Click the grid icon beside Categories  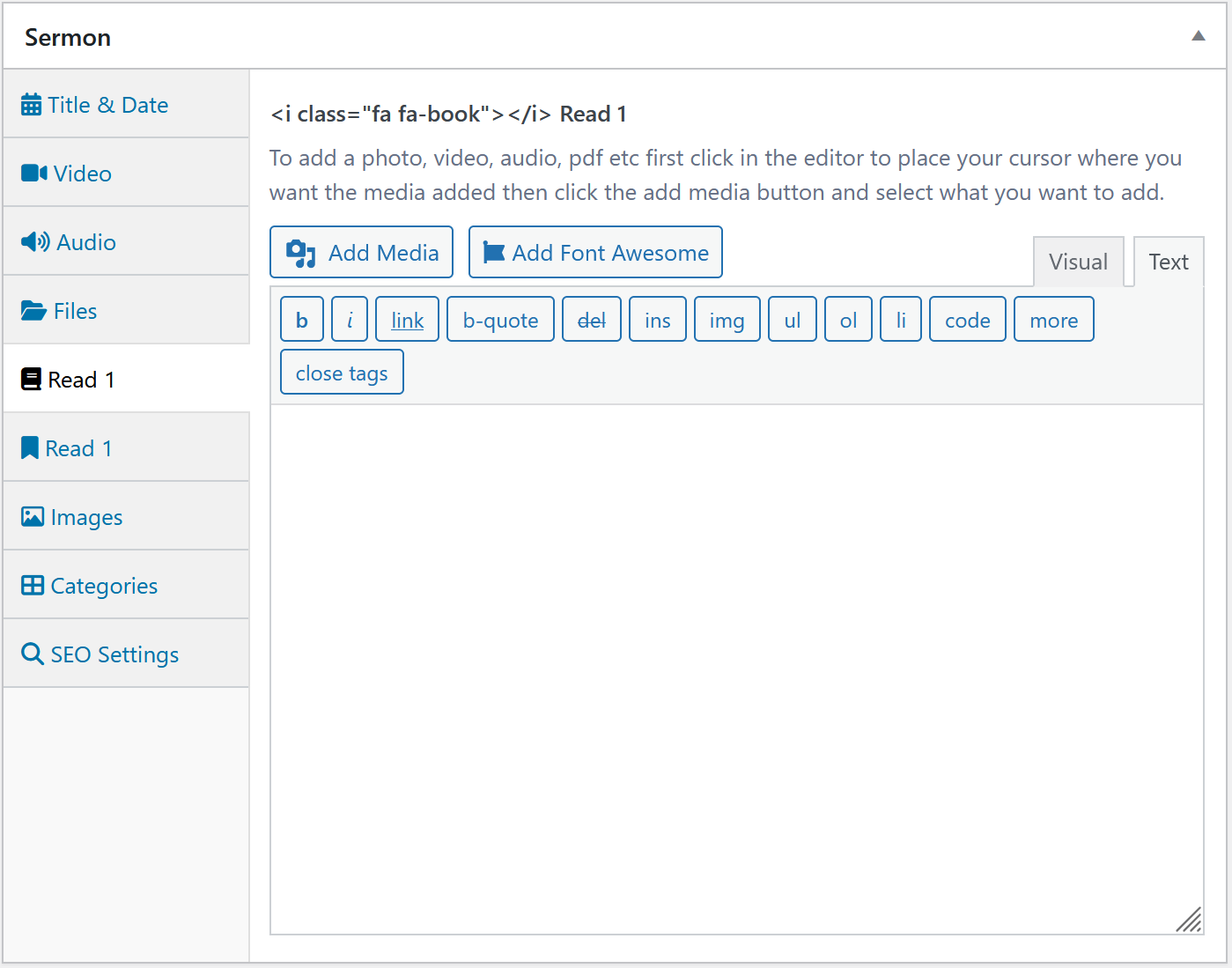(x=33, y=586)
